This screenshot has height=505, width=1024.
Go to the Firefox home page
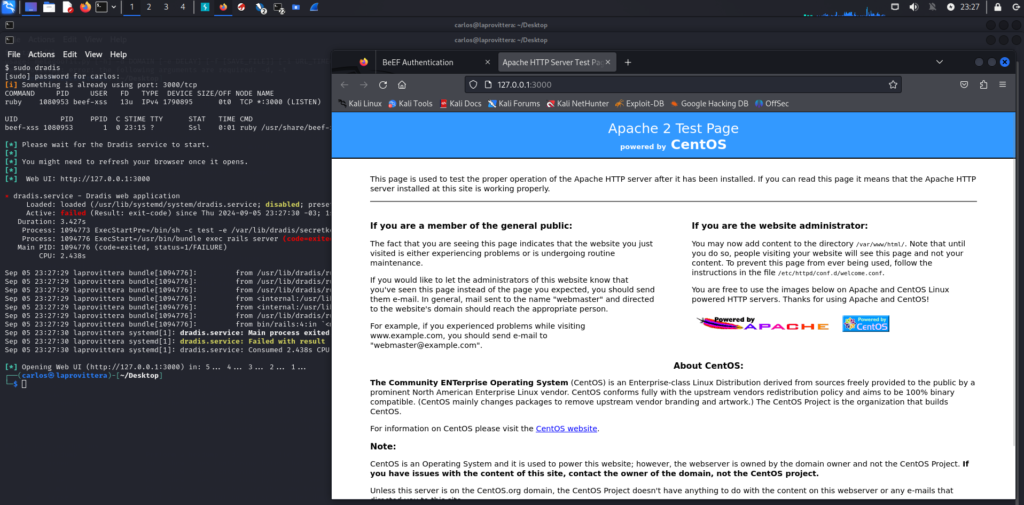click(x=401, y=85)
